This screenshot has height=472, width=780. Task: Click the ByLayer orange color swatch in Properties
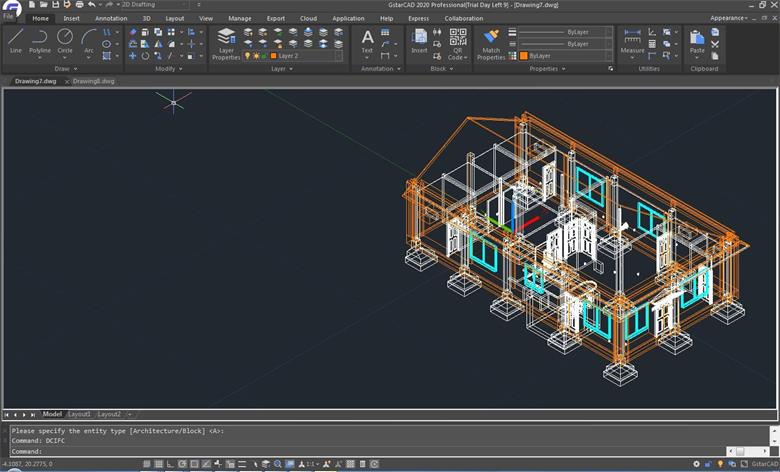(523, 56)
